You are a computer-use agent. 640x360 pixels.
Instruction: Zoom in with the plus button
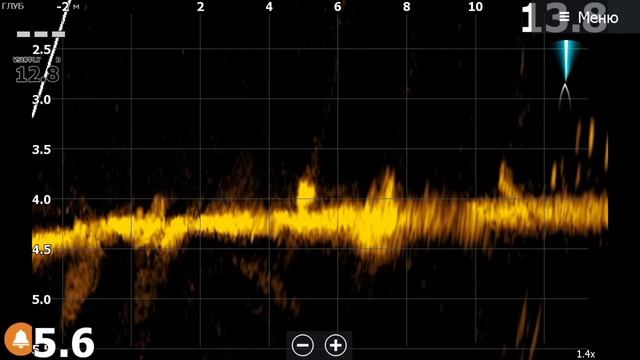pyautogui.click(x=336, y=345)
